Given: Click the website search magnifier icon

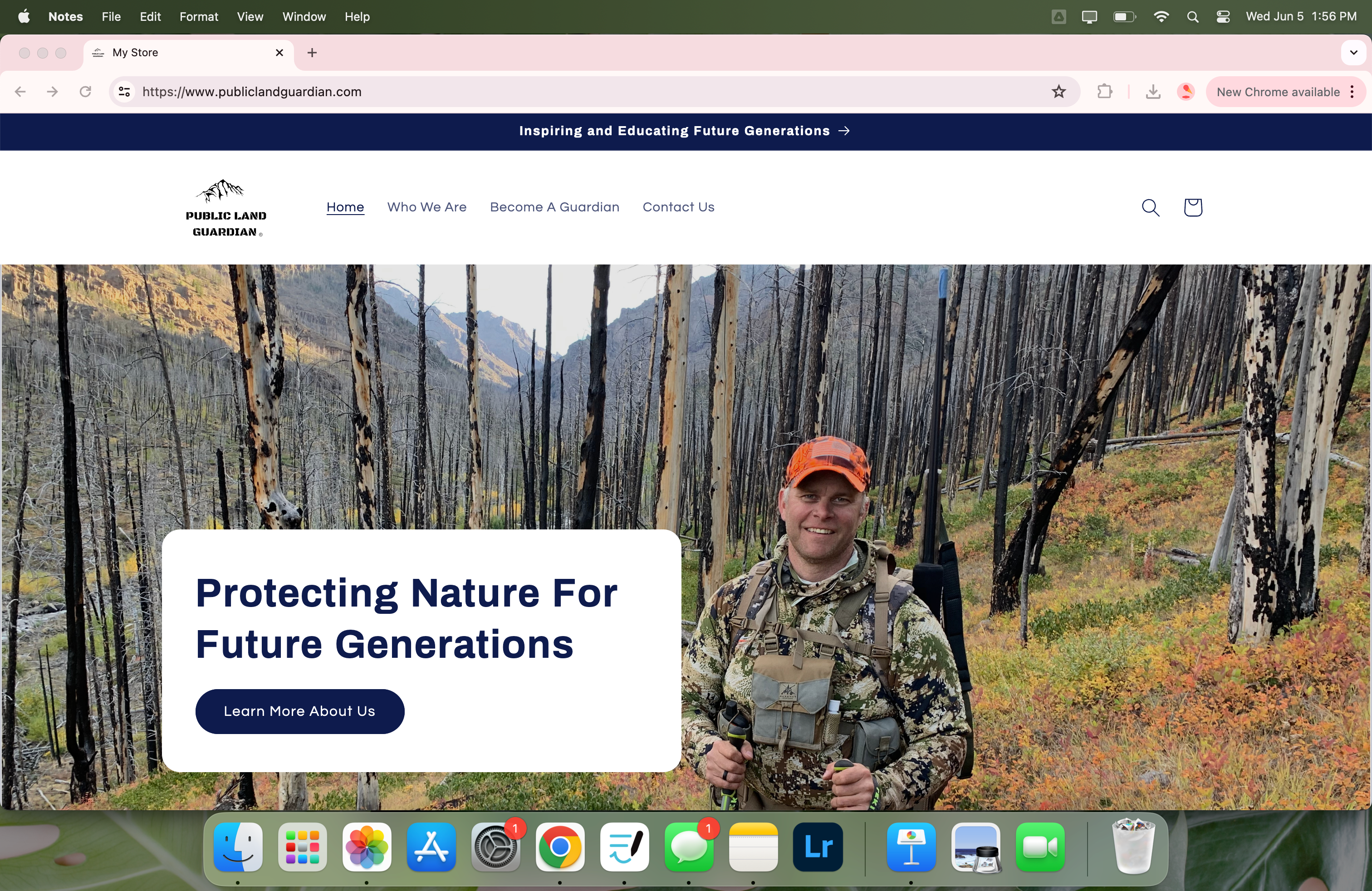Looking at the screenshot, I should pos(1150,207).
